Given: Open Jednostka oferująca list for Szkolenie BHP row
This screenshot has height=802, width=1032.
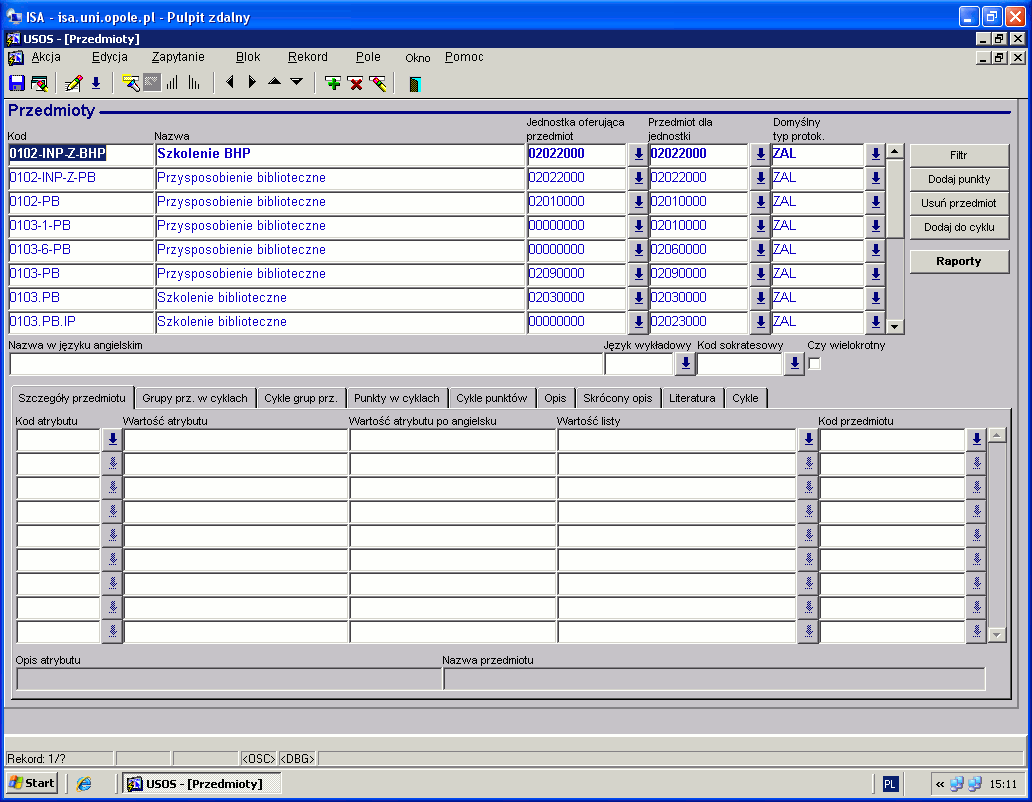Looking at the screenshot, I should point(638,154).
